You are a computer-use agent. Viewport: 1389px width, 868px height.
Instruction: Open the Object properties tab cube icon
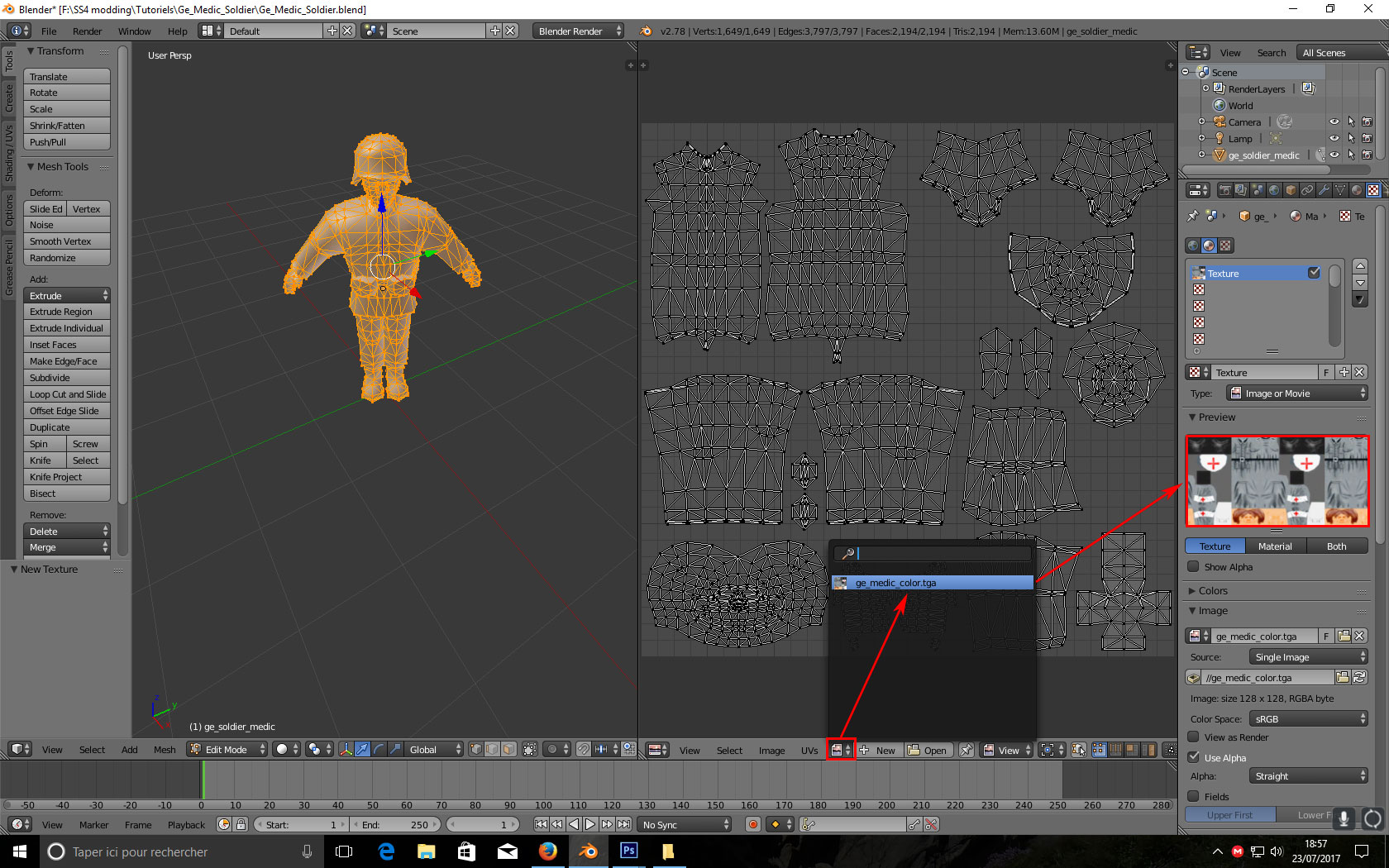click(1291, 190)
